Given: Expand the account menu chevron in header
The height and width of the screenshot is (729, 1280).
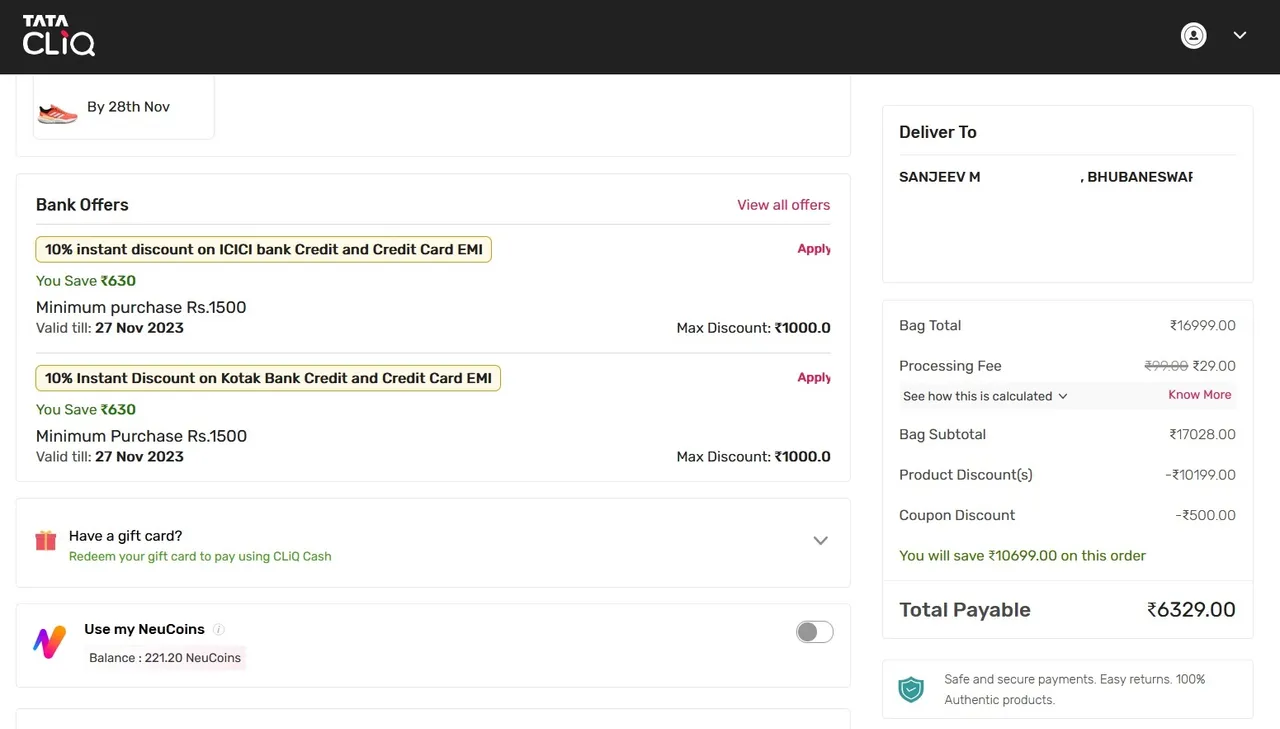Looking at the screenshot, I should [x=1240, y=35].
